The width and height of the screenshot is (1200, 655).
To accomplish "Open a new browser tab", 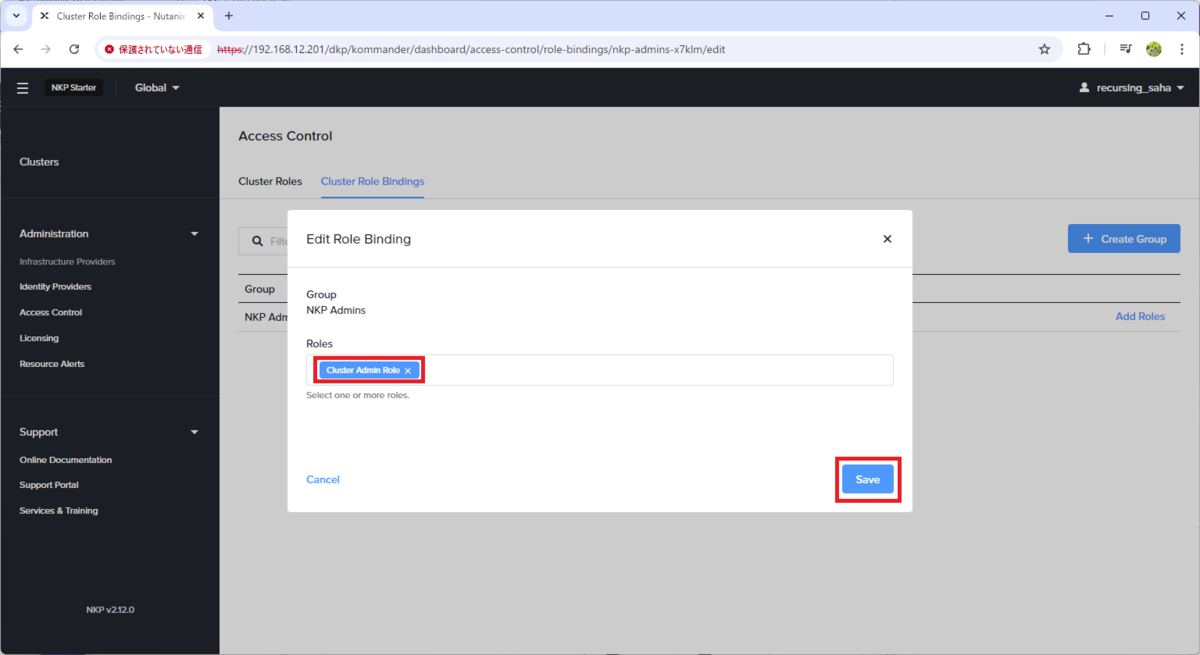I will pyautogui.click(x=229, y=16).
